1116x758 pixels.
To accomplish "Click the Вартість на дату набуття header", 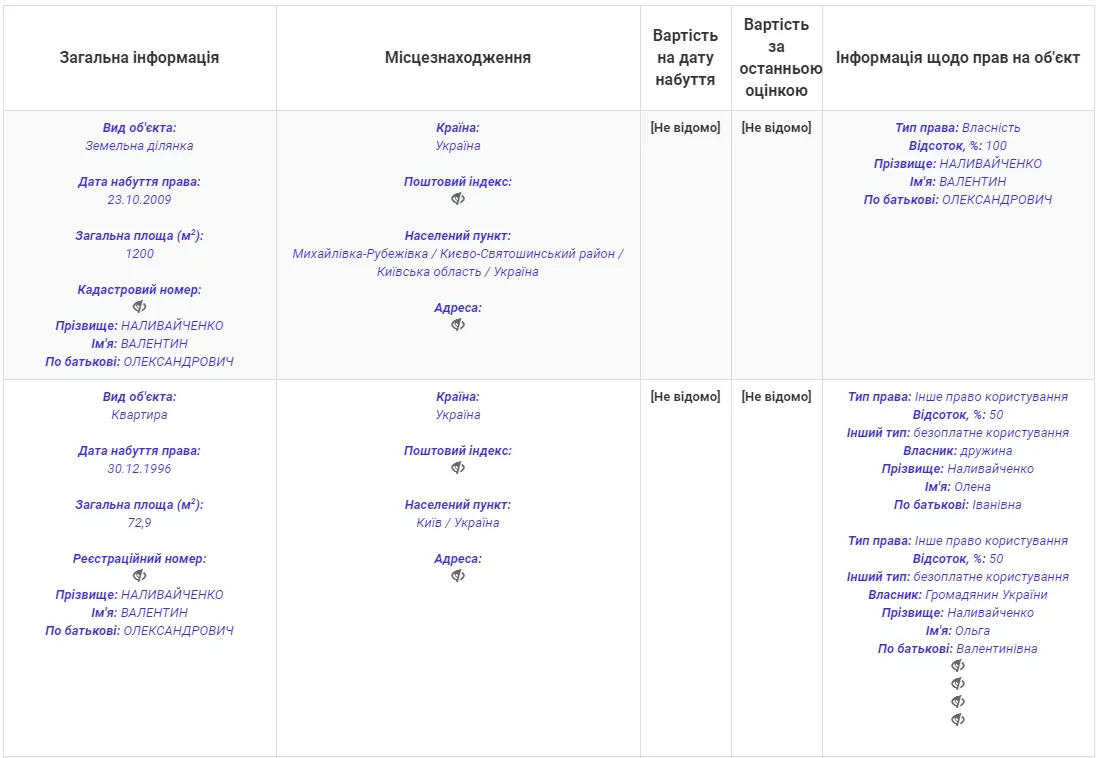I will click(685, 58).
